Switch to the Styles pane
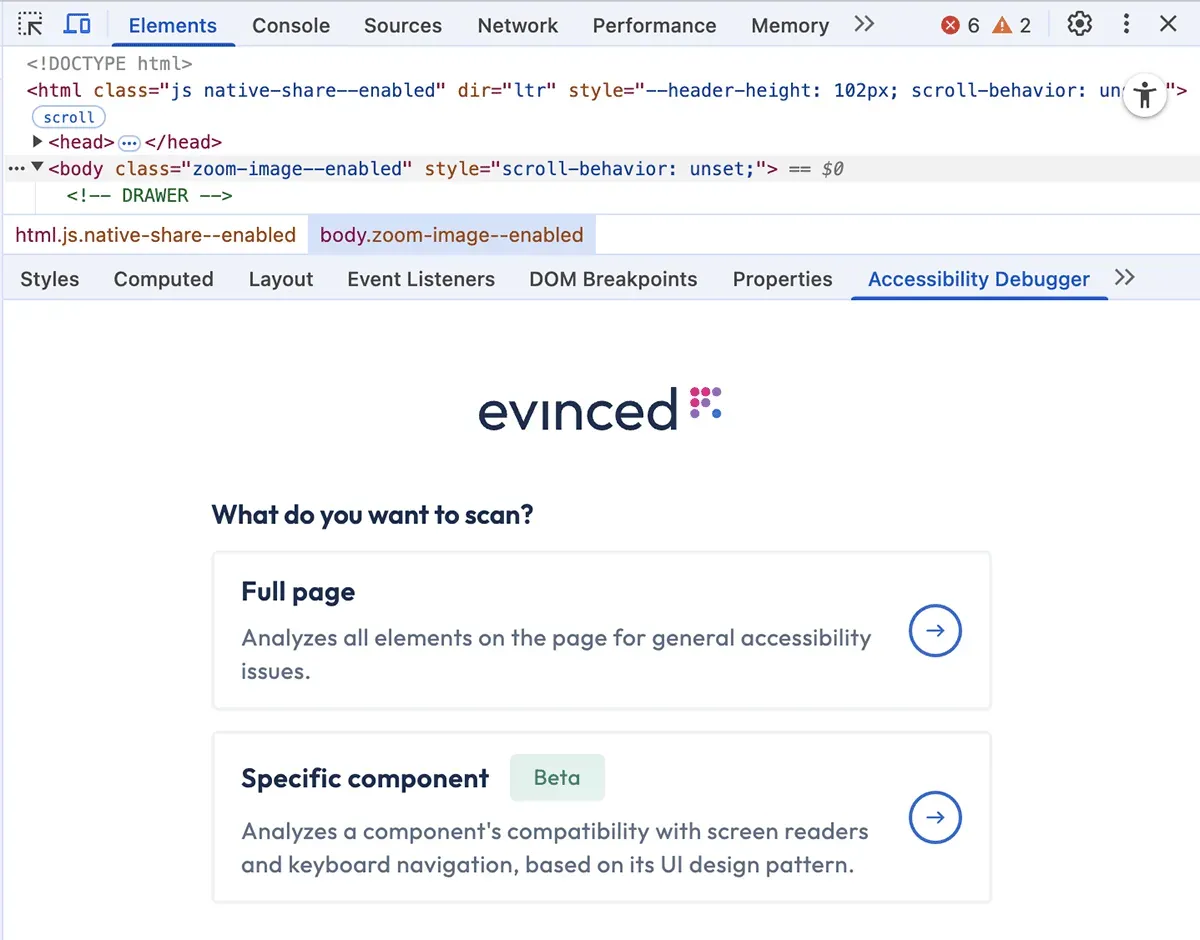Screen dimensions: 1200x940 49,279
